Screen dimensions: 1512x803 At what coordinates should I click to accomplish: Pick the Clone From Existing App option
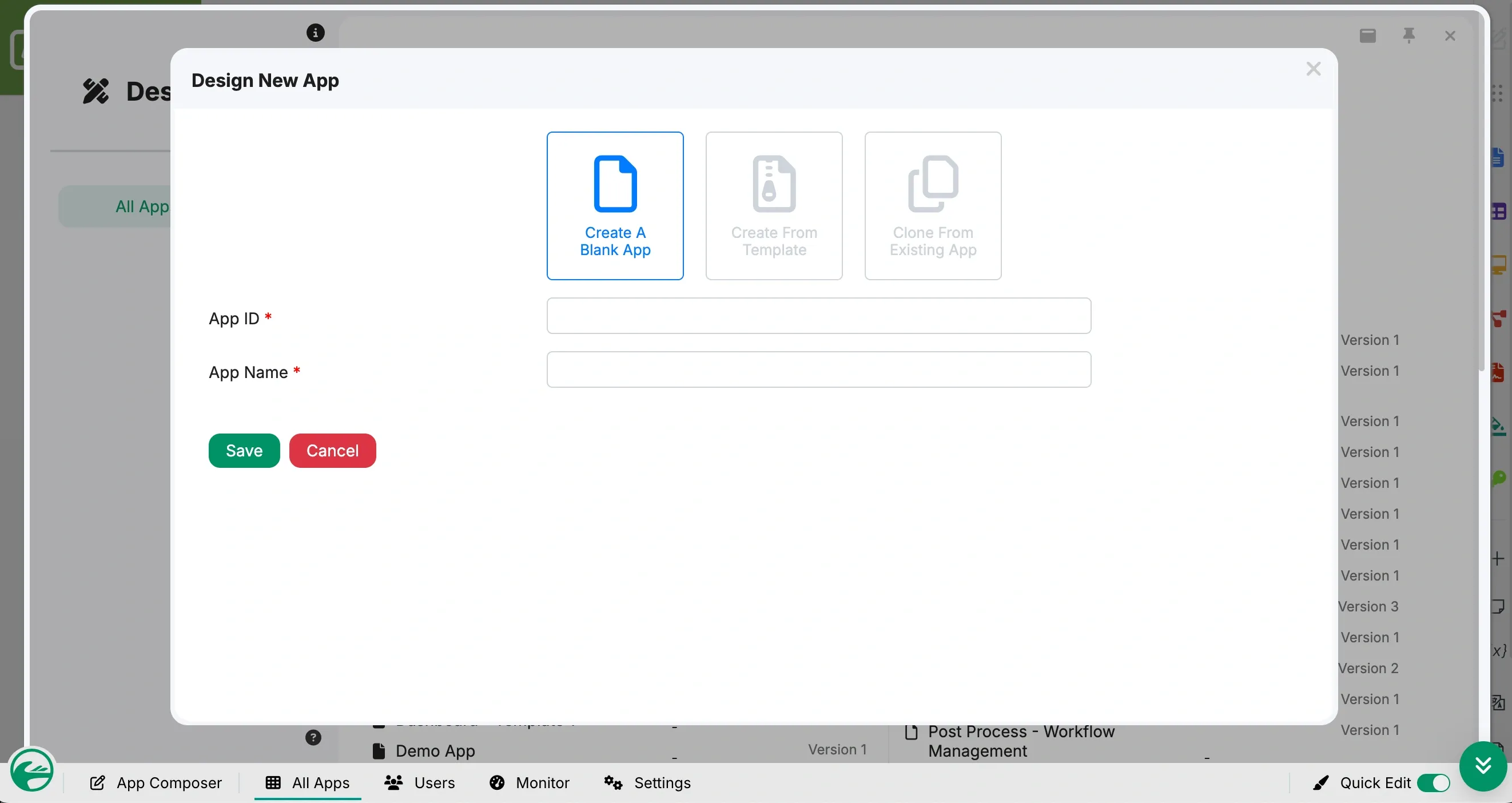933,205
